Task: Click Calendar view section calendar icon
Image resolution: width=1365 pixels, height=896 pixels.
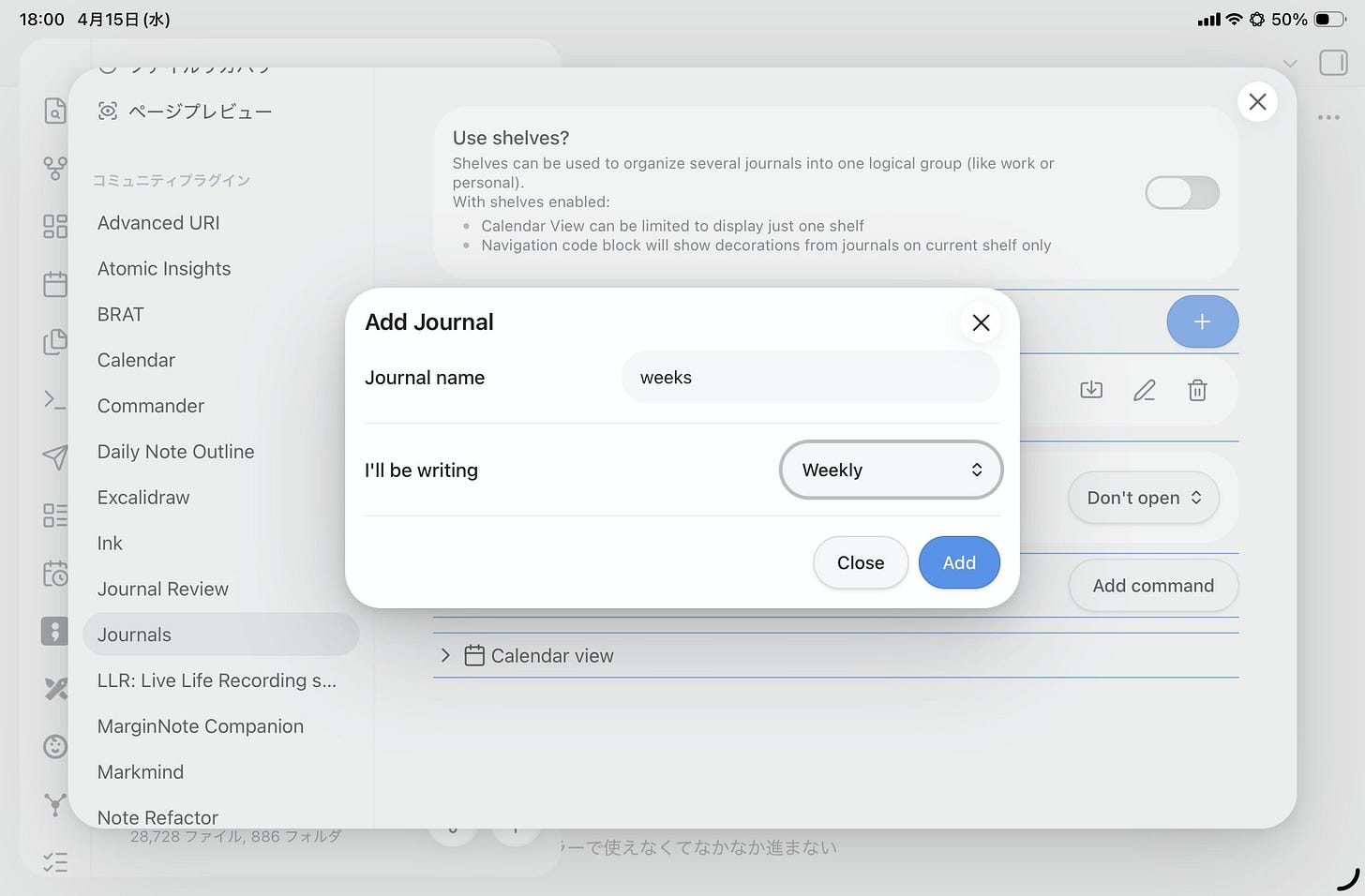Action: [474, 655]
